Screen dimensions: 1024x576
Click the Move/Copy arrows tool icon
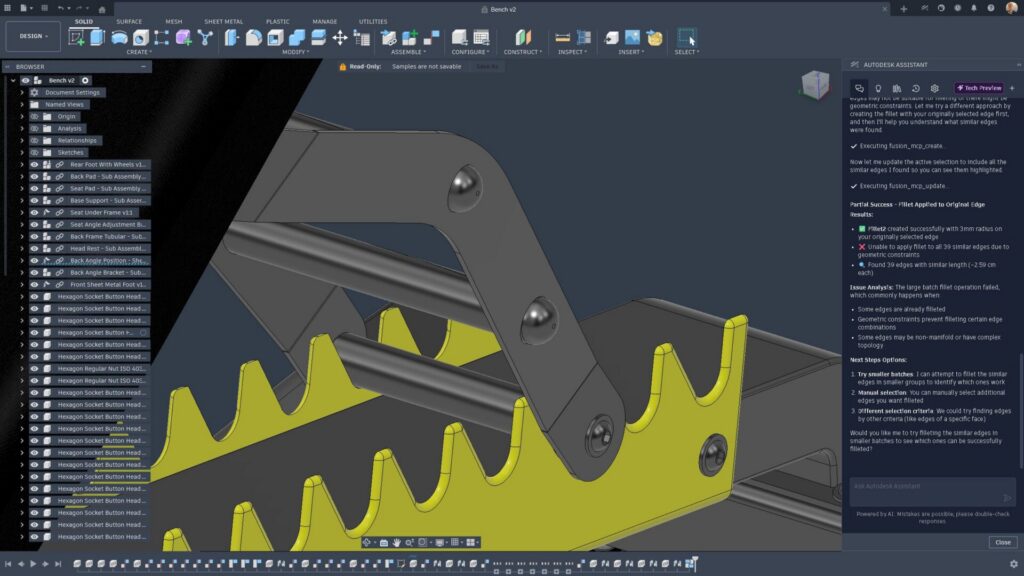340,38
